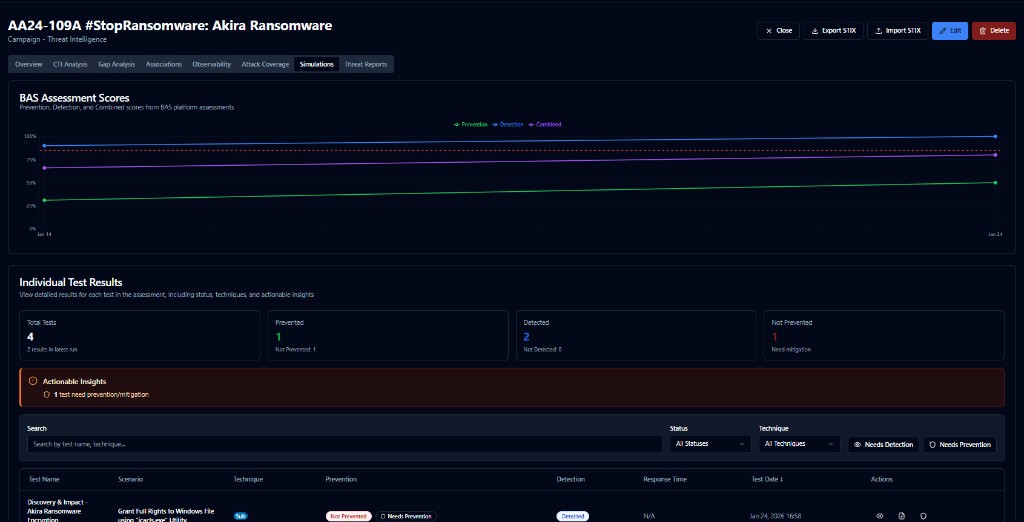Click the Combined line's Jan 24 data point

tap(995, 155)
